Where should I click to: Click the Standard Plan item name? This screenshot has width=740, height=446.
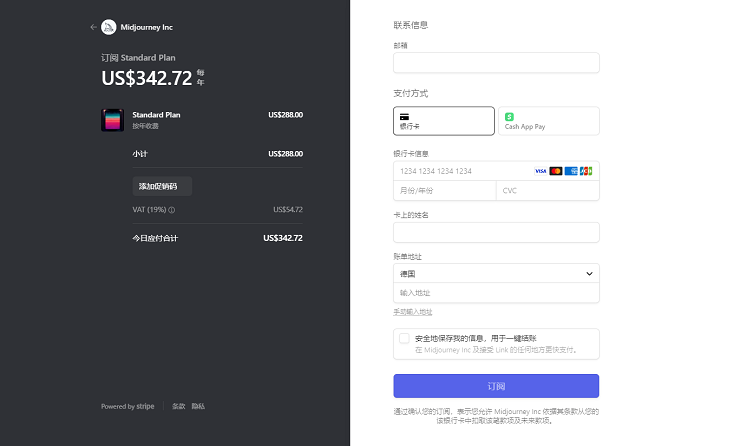tap(156, 115)
